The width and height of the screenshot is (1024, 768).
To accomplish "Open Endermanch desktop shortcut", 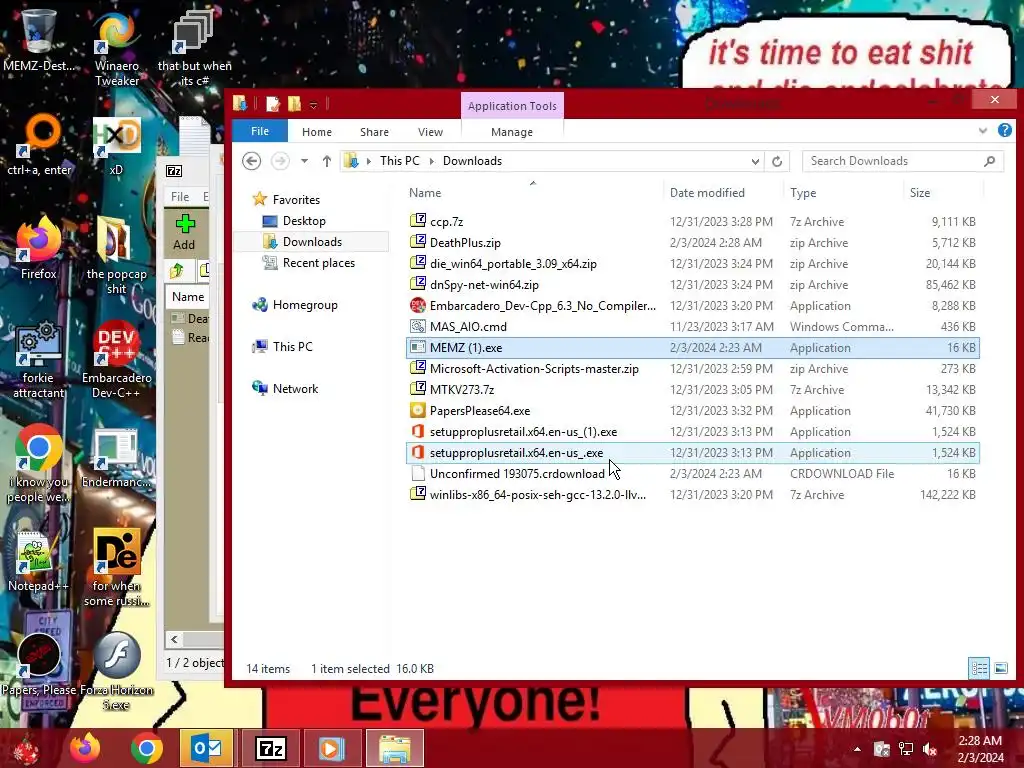I will pyautogui.click(x=116, y=457).
